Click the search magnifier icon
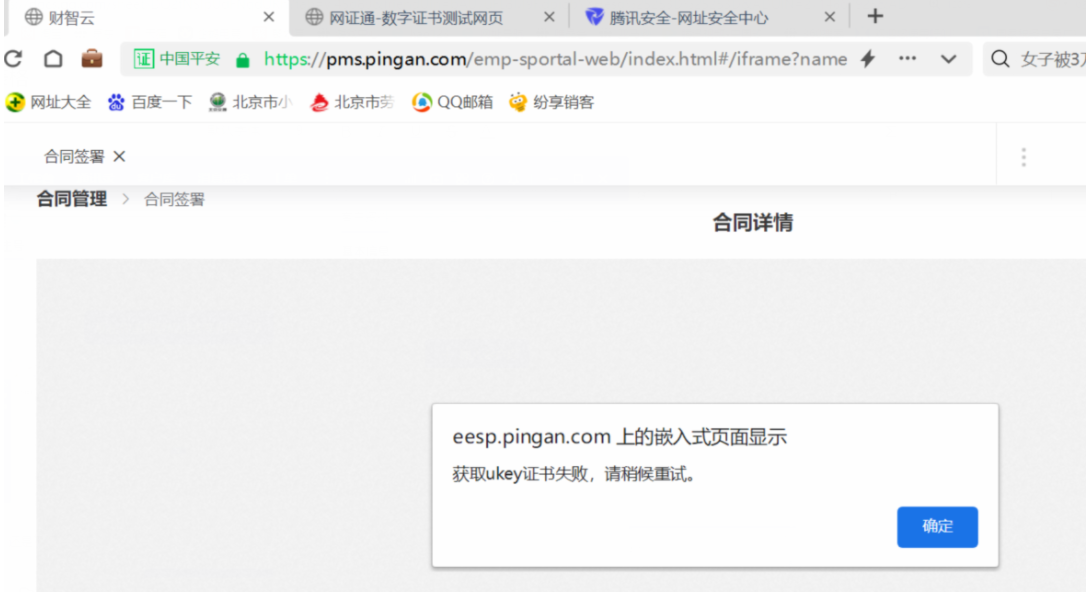 (x=1000, y=59)
